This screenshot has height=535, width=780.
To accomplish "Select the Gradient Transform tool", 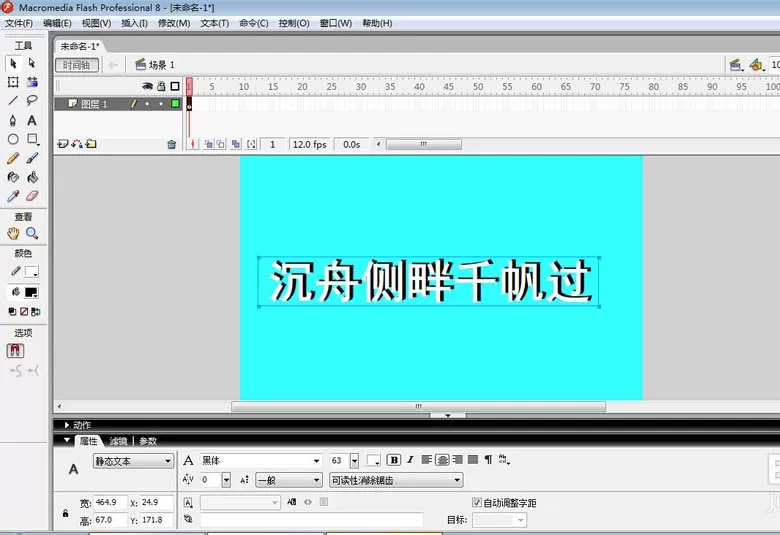I will pyautogui.click(x=32, y=82).
